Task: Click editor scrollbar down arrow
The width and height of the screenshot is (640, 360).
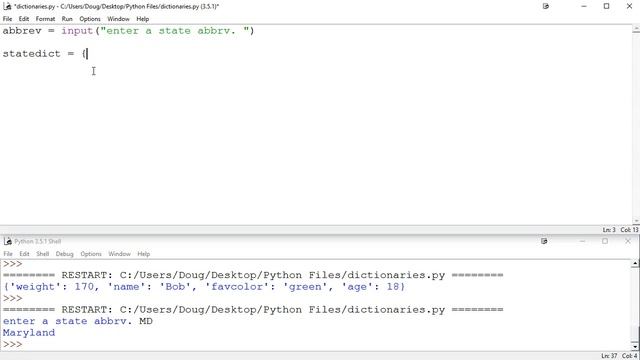Action: tap(636, 221)
